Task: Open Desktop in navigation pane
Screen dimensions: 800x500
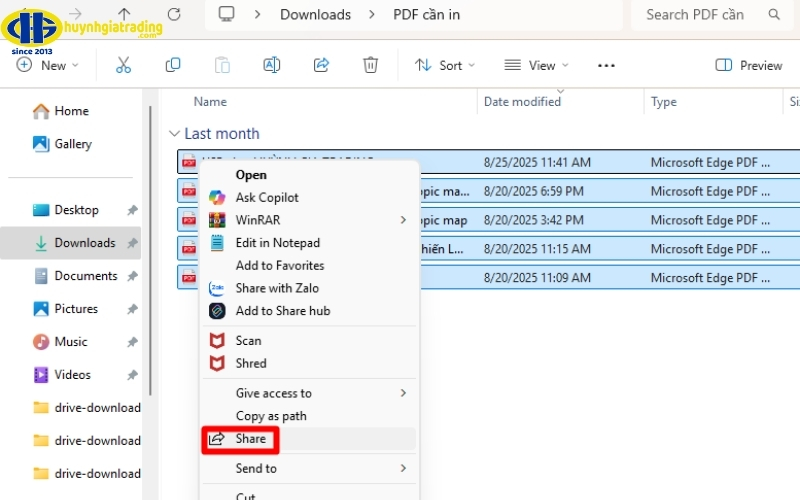Action: point(66,210)
